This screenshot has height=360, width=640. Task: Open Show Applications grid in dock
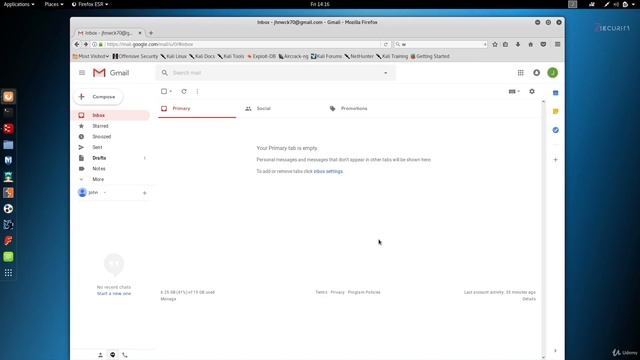point(8,273)
